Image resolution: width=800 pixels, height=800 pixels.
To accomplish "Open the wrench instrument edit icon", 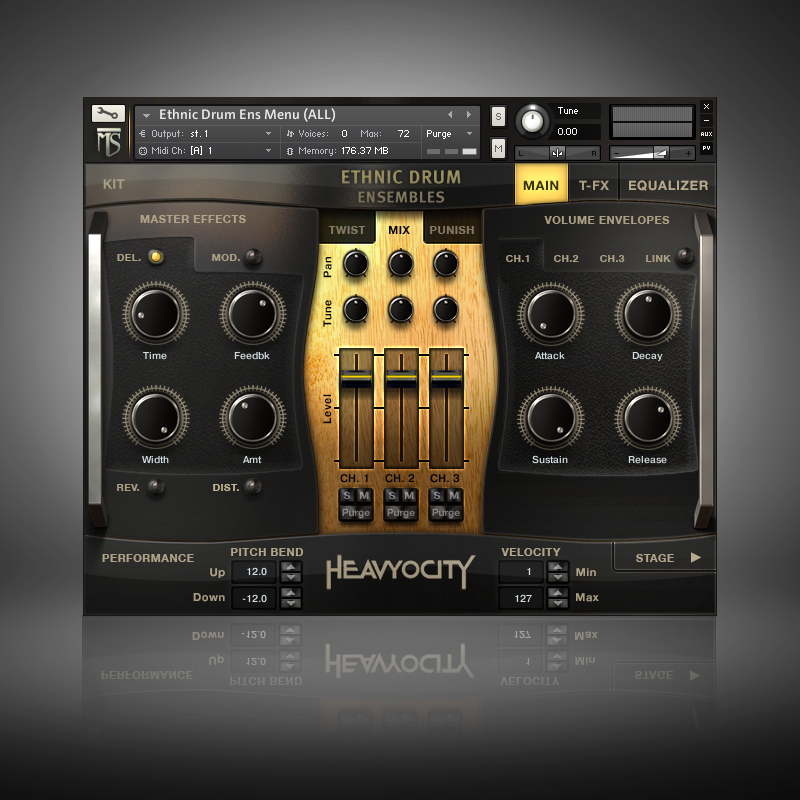I will (108, 113).
